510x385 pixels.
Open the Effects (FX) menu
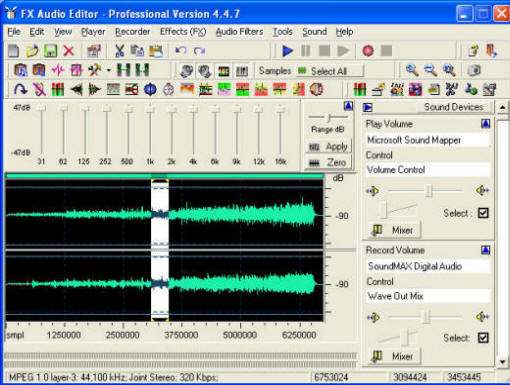tap(183, 32)
